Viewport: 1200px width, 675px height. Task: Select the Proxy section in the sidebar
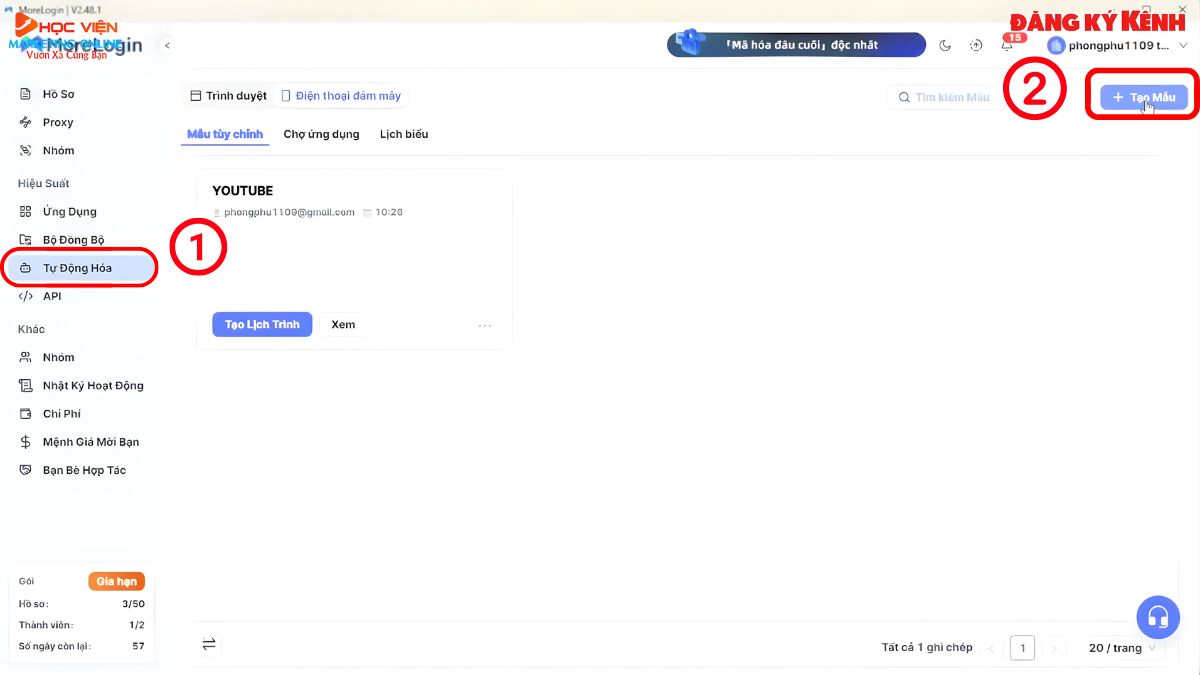tap(57, 121)
